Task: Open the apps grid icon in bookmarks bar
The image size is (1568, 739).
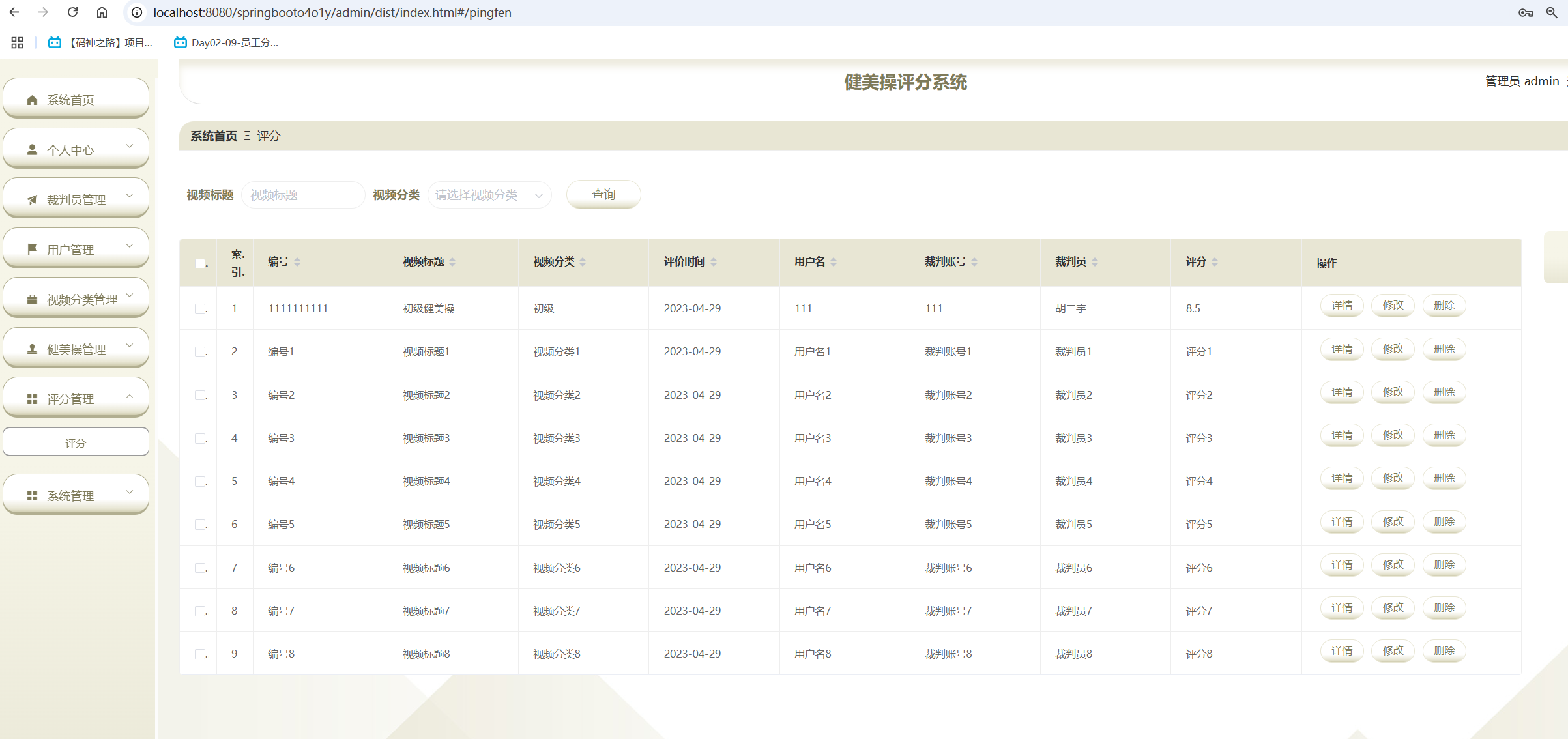Action: click(18, 42)
